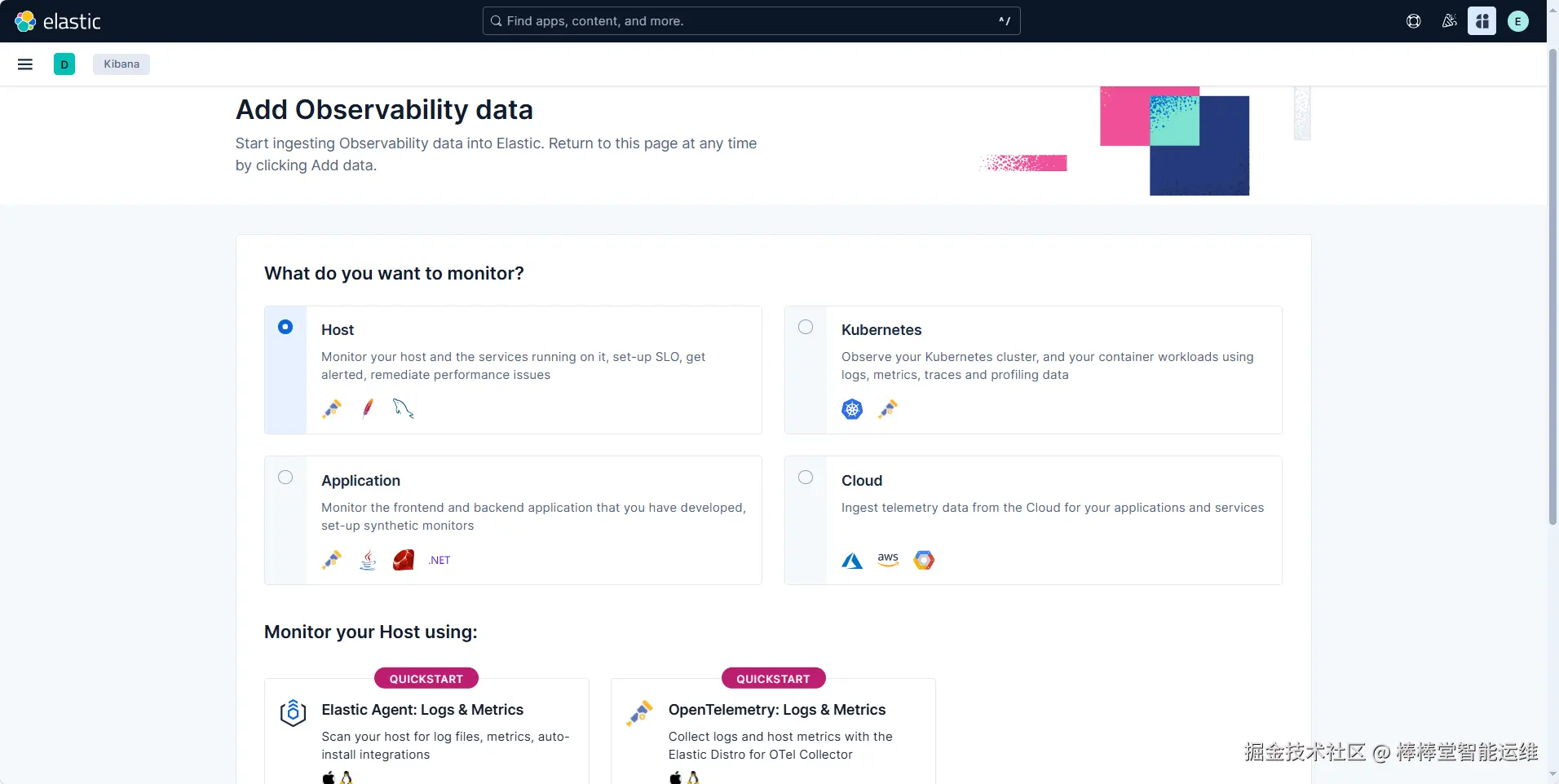Open the setup guide button in the header

1482,21
